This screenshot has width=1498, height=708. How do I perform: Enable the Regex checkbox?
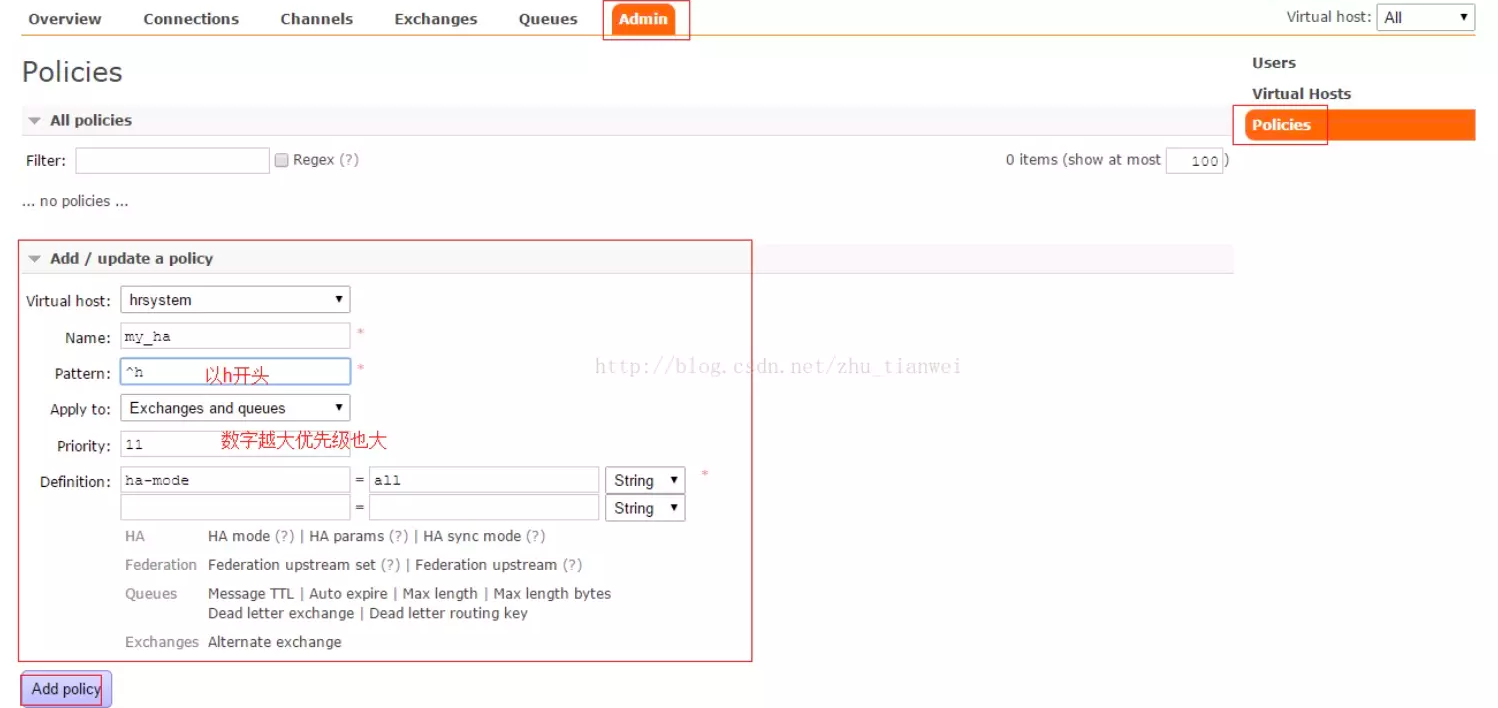coord(282,160)
